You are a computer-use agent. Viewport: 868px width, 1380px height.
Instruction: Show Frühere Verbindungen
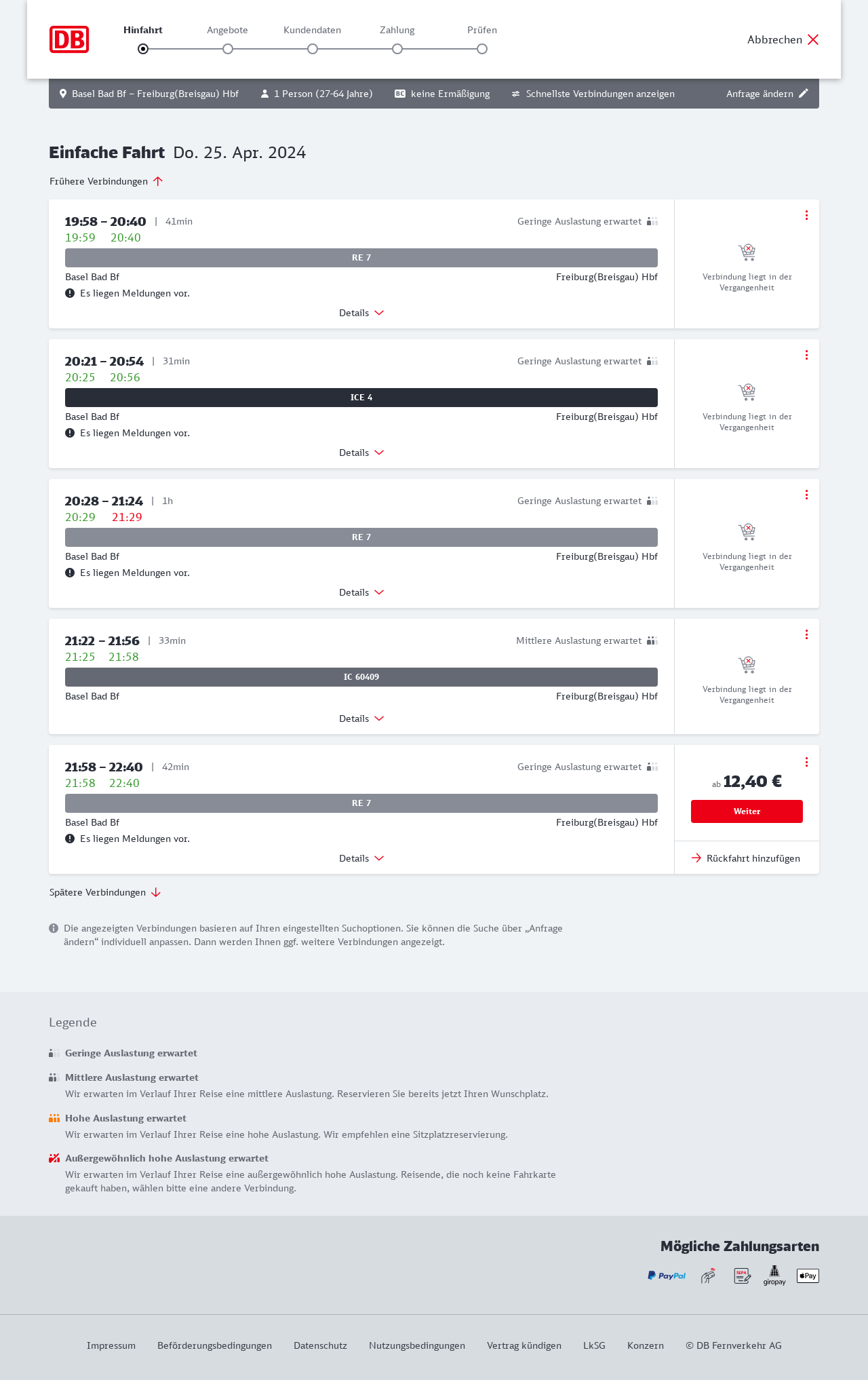point(106,181)
